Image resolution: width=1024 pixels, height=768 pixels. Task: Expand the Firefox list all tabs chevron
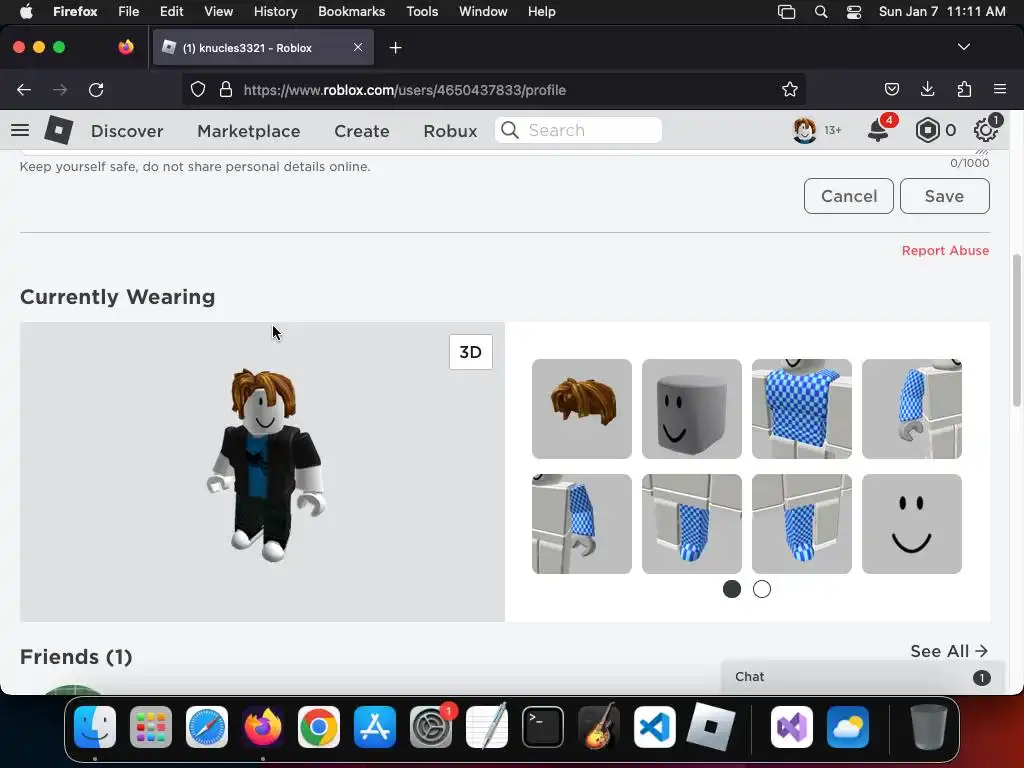pos(963,47)
